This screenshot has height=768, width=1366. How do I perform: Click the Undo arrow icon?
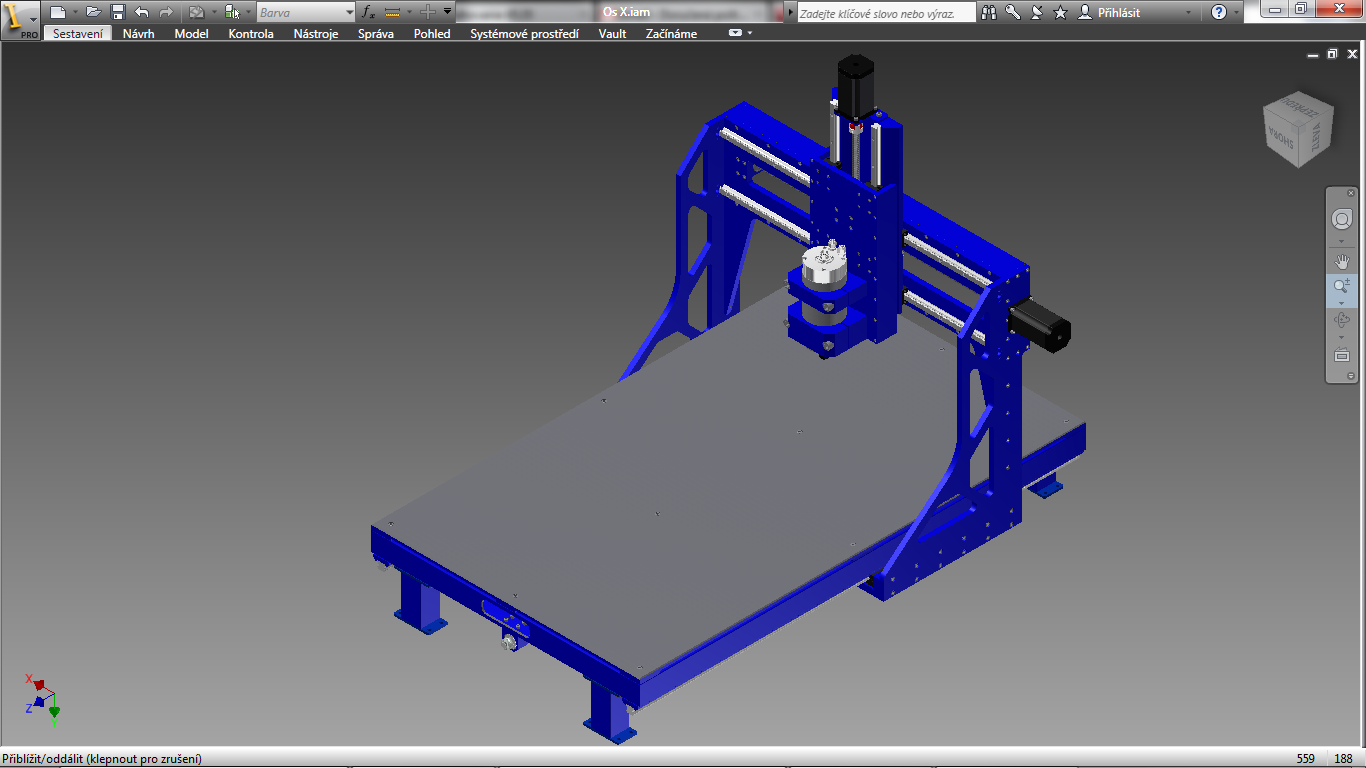pos(142,12)
